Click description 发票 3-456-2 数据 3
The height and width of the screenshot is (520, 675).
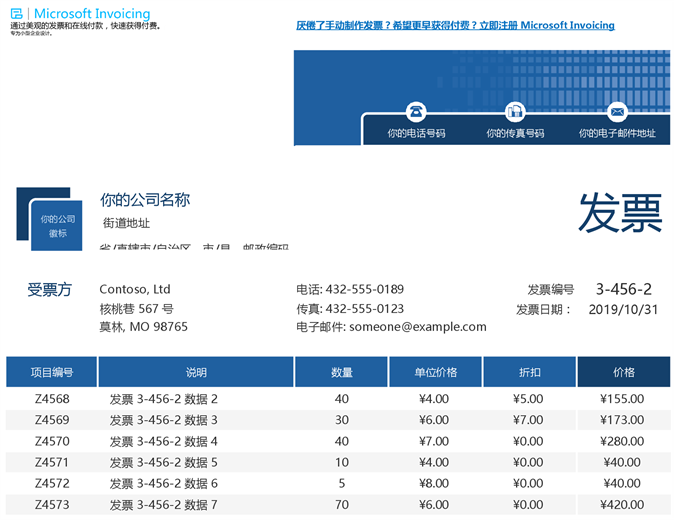[x=164, y=420]
